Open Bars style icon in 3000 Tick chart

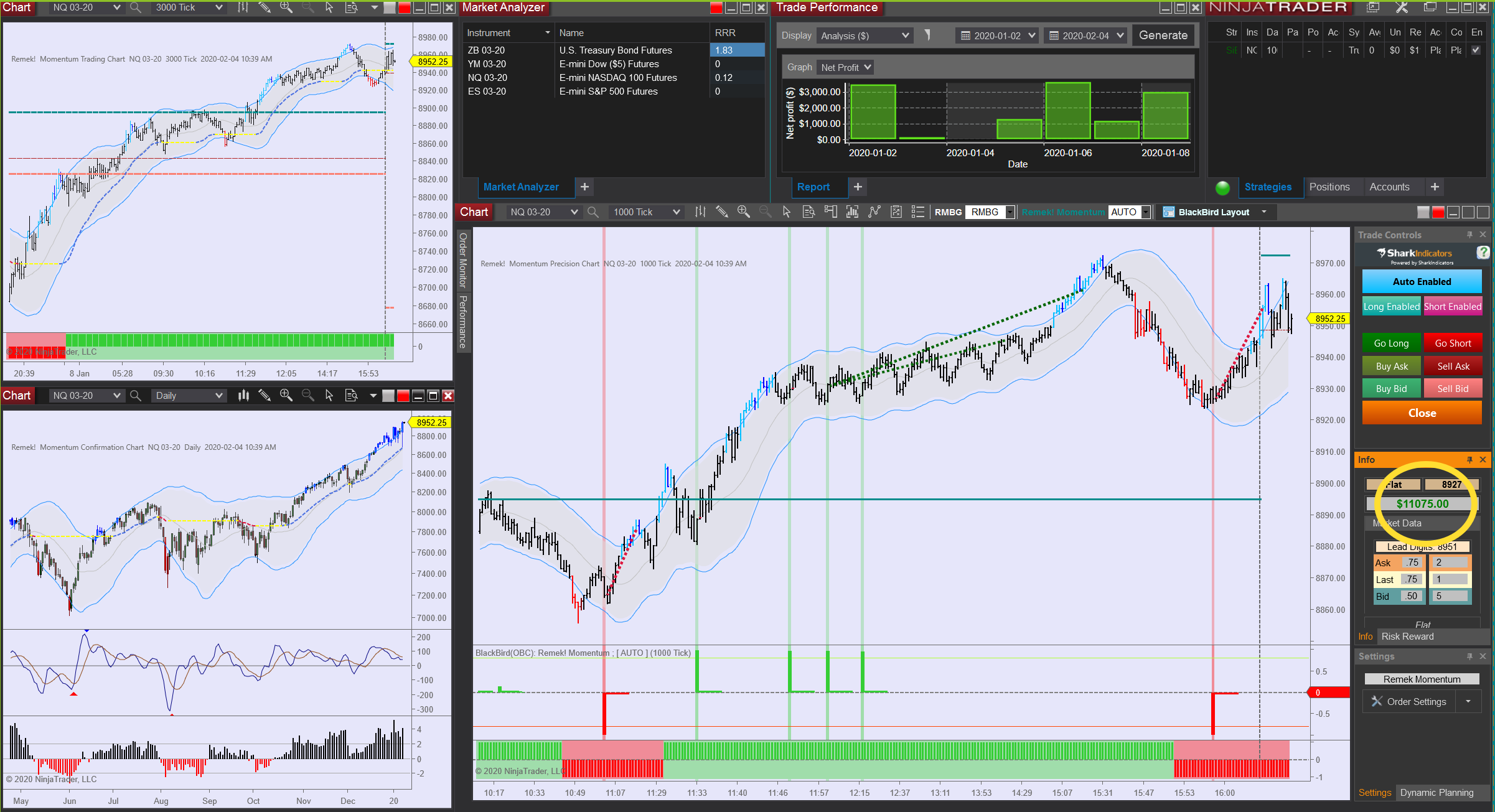[x=243, y=7]
